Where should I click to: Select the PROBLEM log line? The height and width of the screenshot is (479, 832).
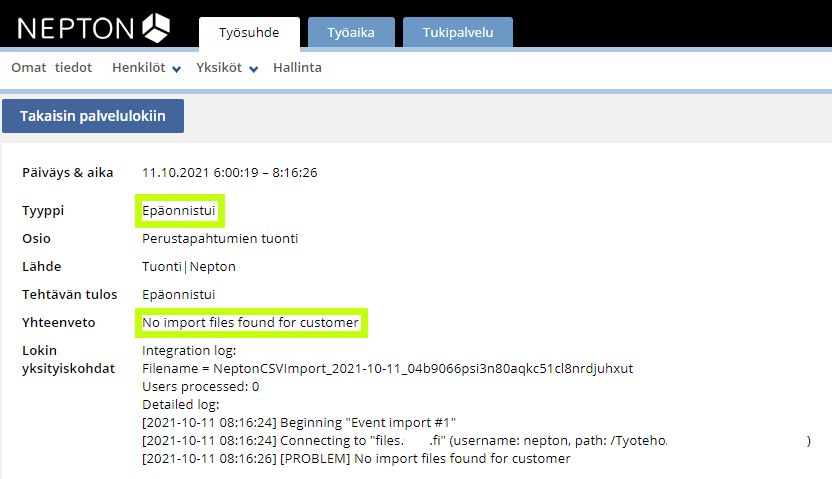356,459
